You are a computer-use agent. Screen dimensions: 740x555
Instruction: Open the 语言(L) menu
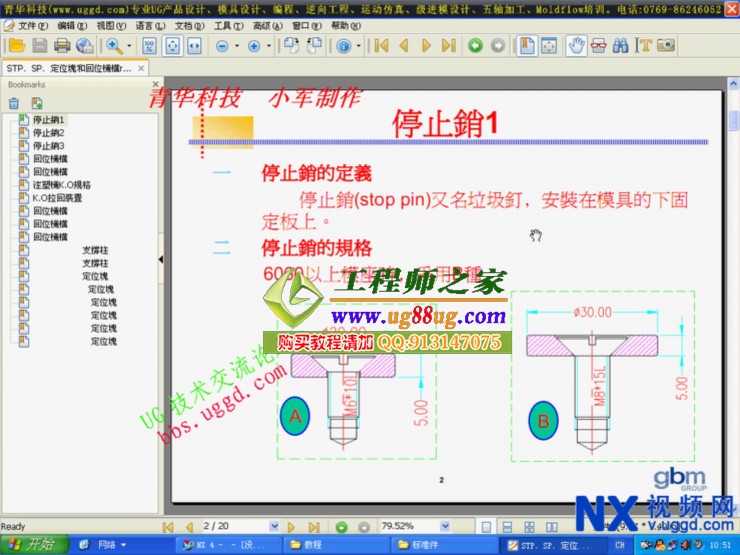tap(150, 26)
